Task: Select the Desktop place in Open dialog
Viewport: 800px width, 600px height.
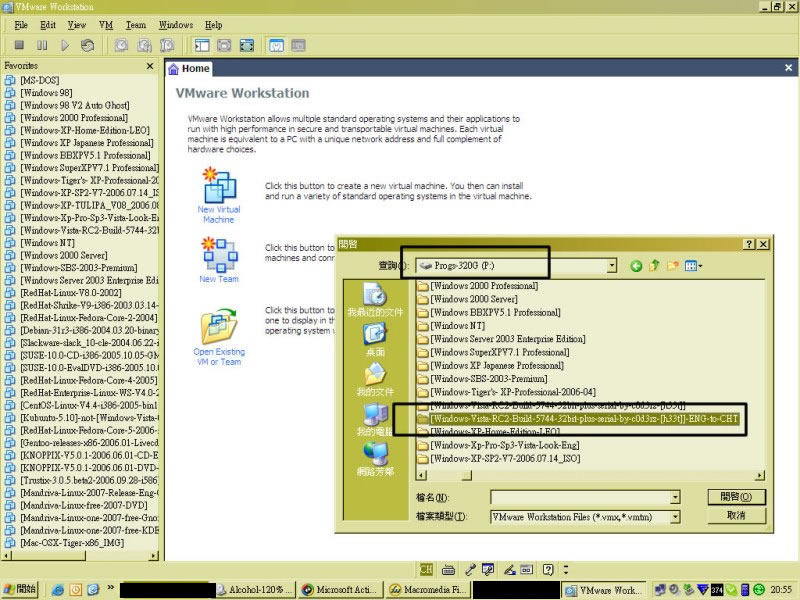Action: coord(375,340)
